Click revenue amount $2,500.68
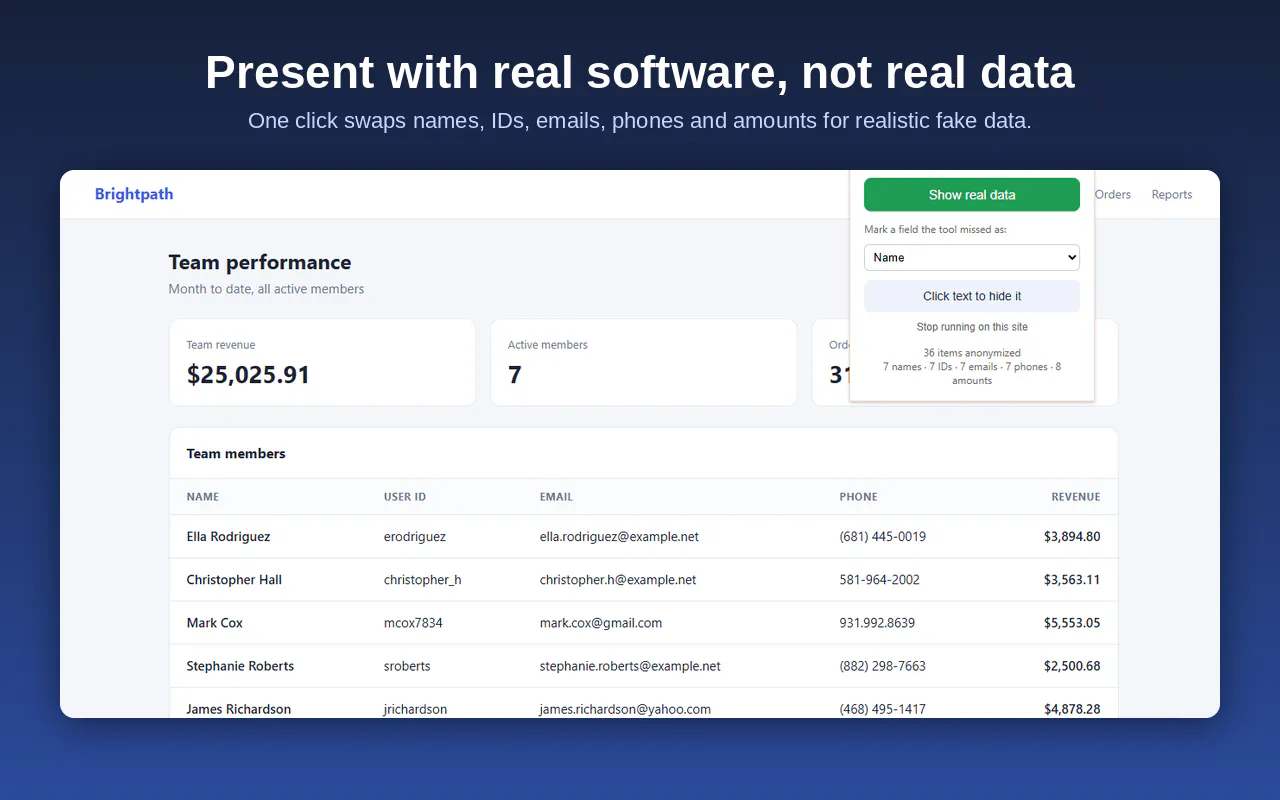The width and height of the screenshot is (1280, 800). point(1072,666)
